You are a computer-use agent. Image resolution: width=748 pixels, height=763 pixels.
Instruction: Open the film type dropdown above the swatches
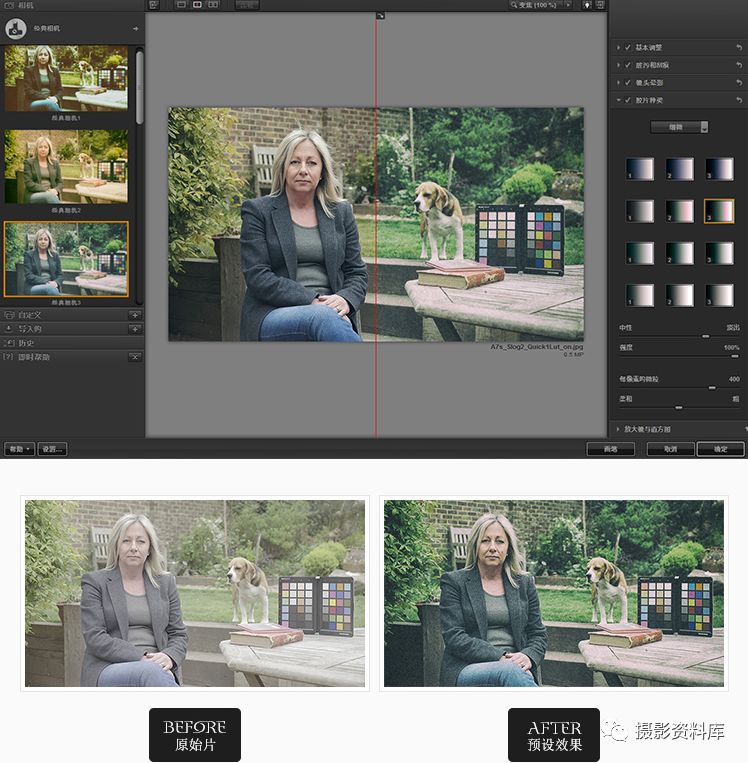679,127
